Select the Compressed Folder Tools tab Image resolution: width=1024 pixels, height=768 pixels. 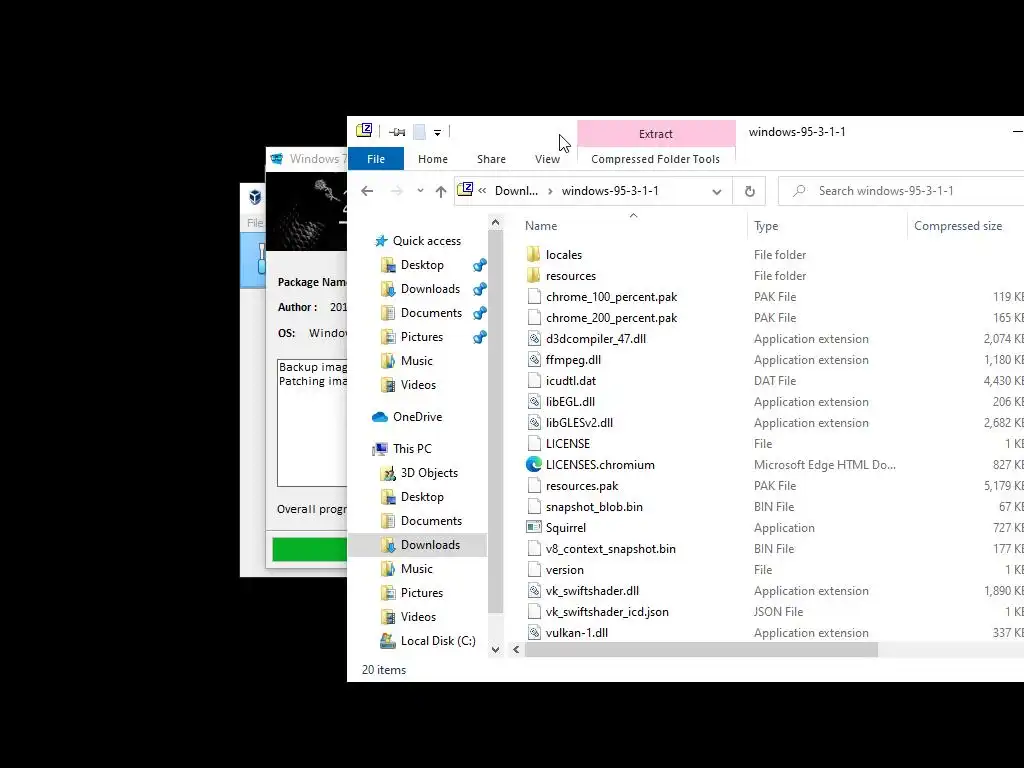coord(655,159)
